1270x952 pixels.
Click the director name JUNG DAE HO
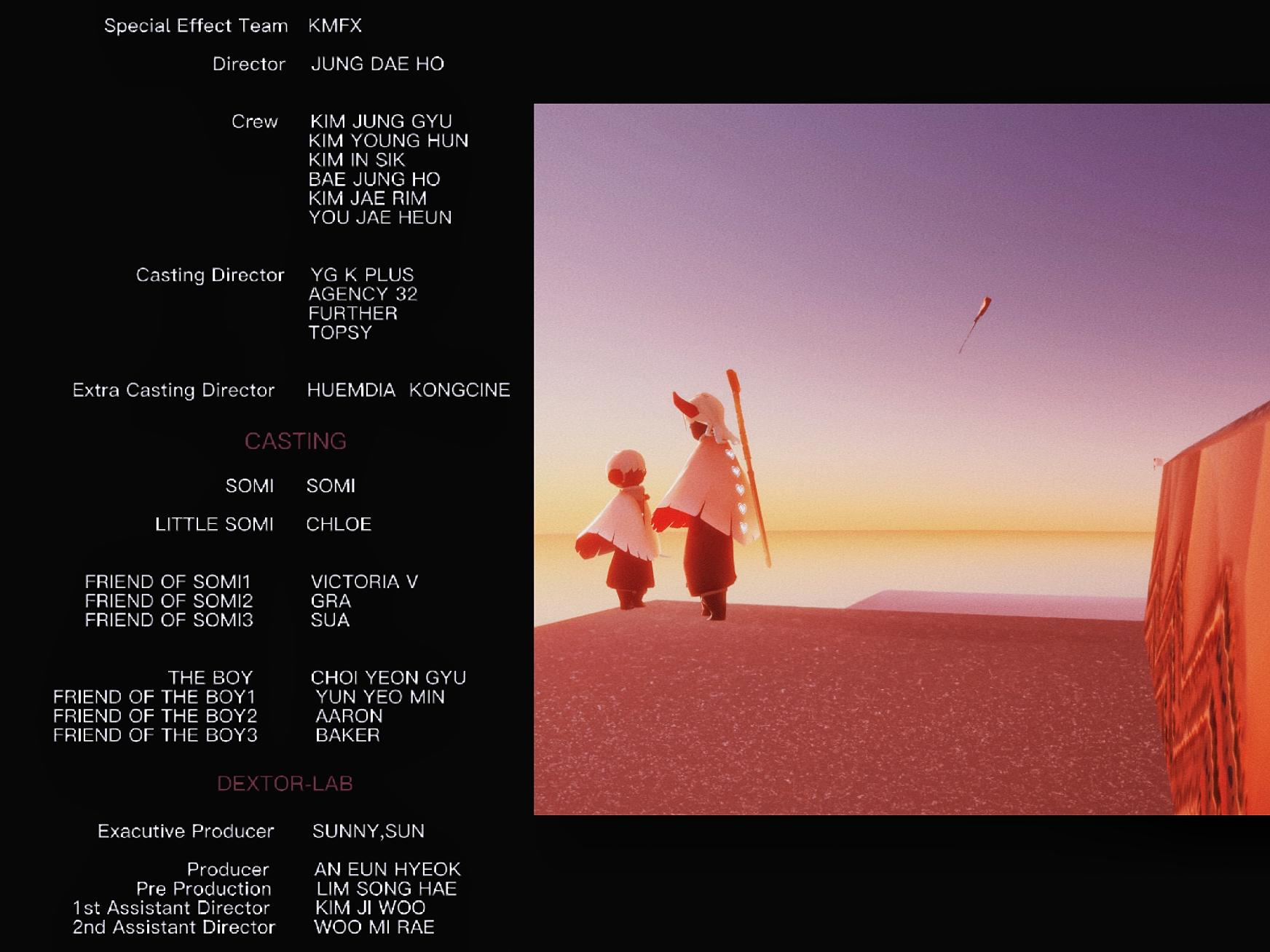click(377, 64)
